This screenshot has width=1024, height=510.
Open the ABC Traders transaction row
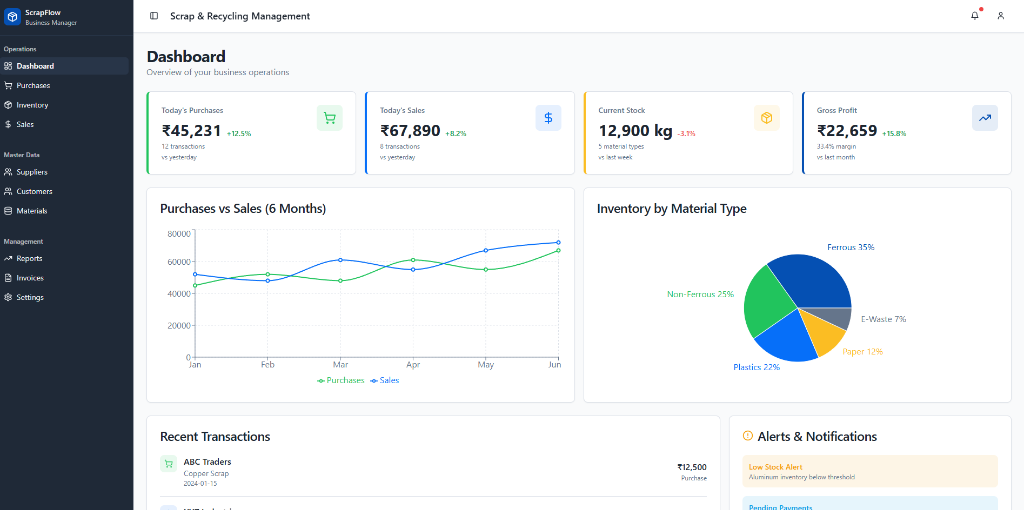433,472
